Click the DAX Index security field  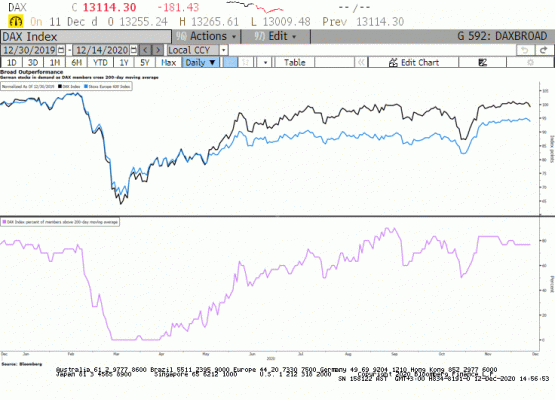coord(86,36)
